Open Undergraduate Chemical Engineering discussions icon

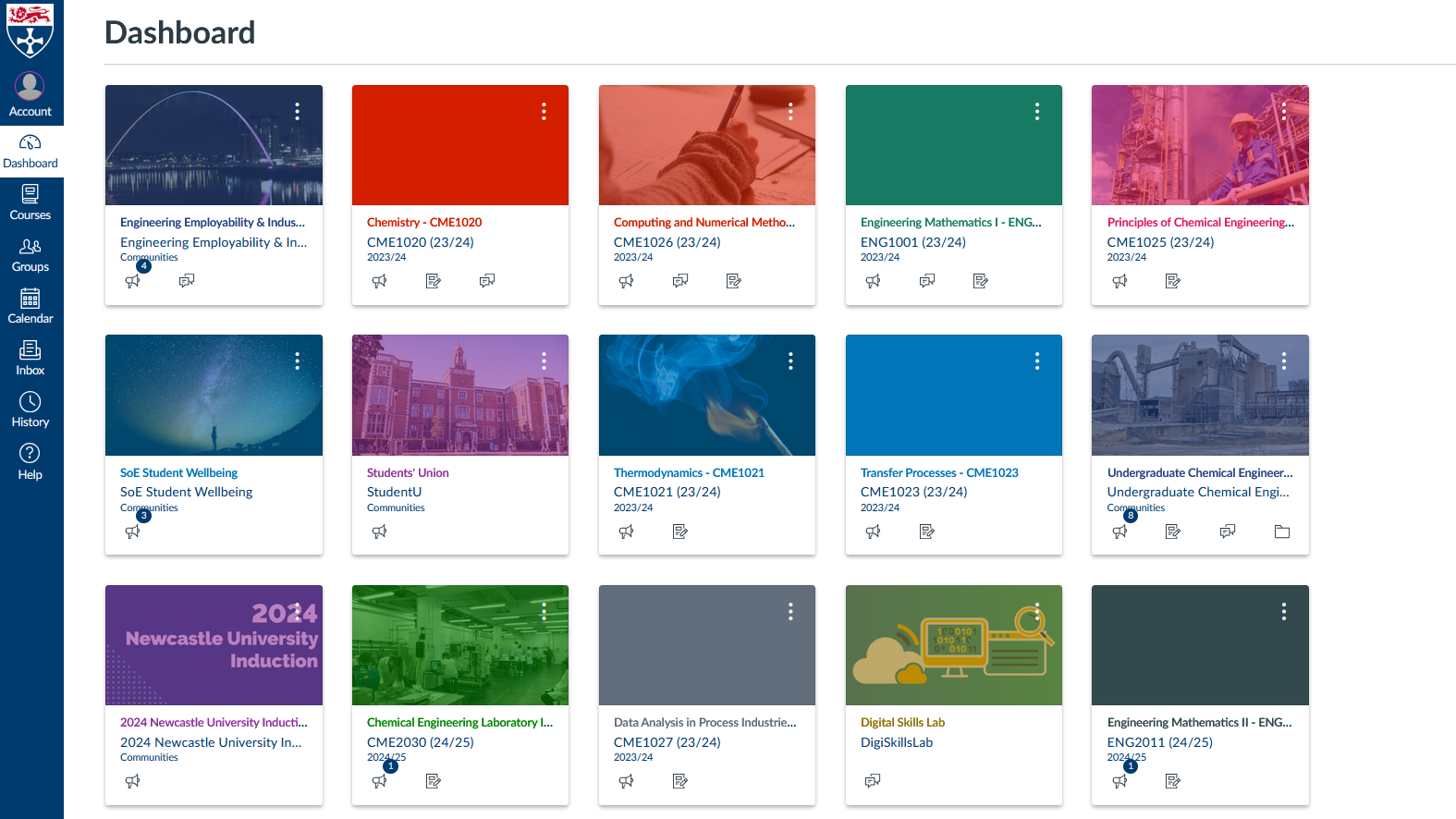[x=1228, y=532]
